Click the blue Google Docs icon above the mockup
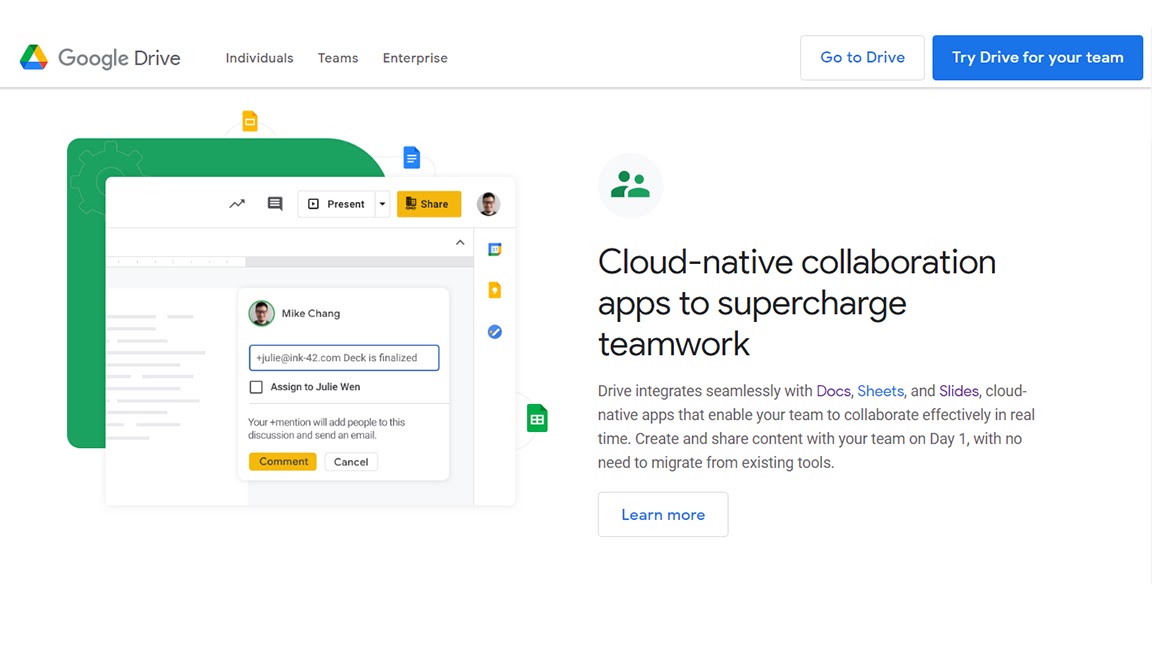Viewport: 1152px width, 648px height. tap(411, 157)
